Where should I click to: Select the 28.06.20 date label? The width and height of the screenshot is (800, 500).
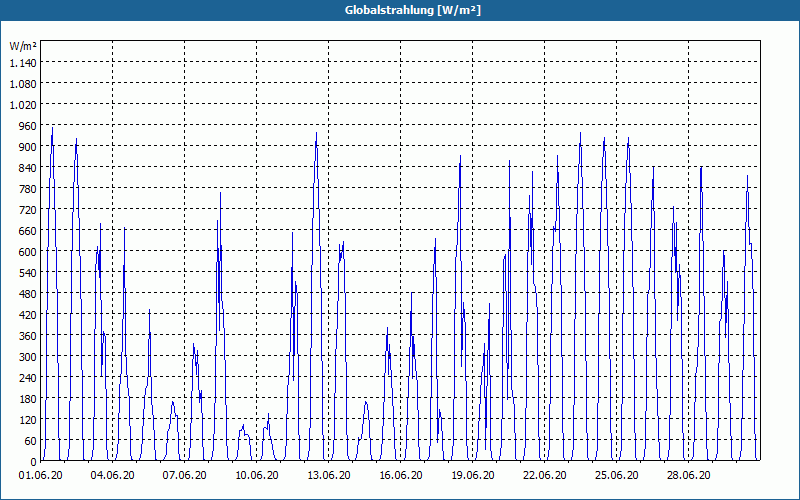pyautogui.click(x=688, y=475)
